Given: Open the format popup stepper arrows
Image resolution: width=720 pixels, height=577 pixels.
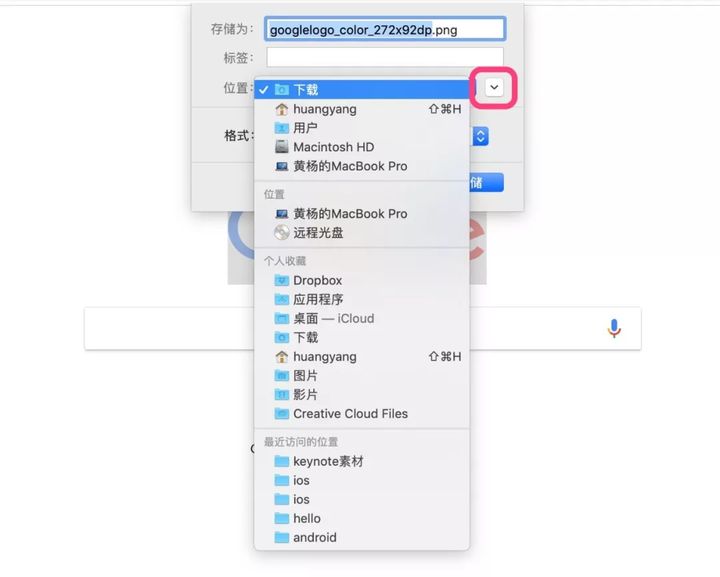Looking at the screenshot, I should coord(480,136).
